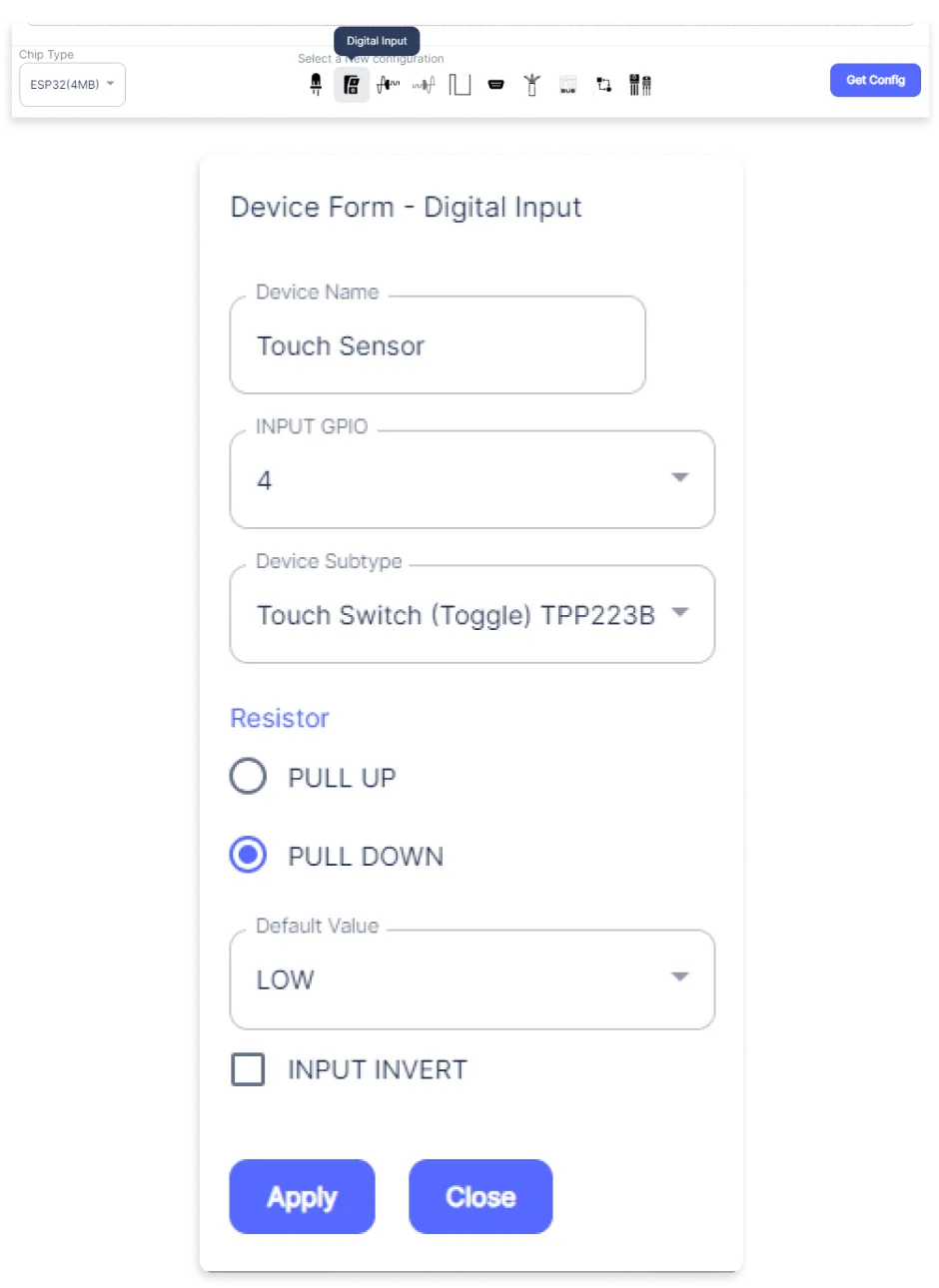Viewport: 939px width, 1288px height.
Task: Change Chip Type ESP32(4MB) selector
Action: (x=72, y=85)
